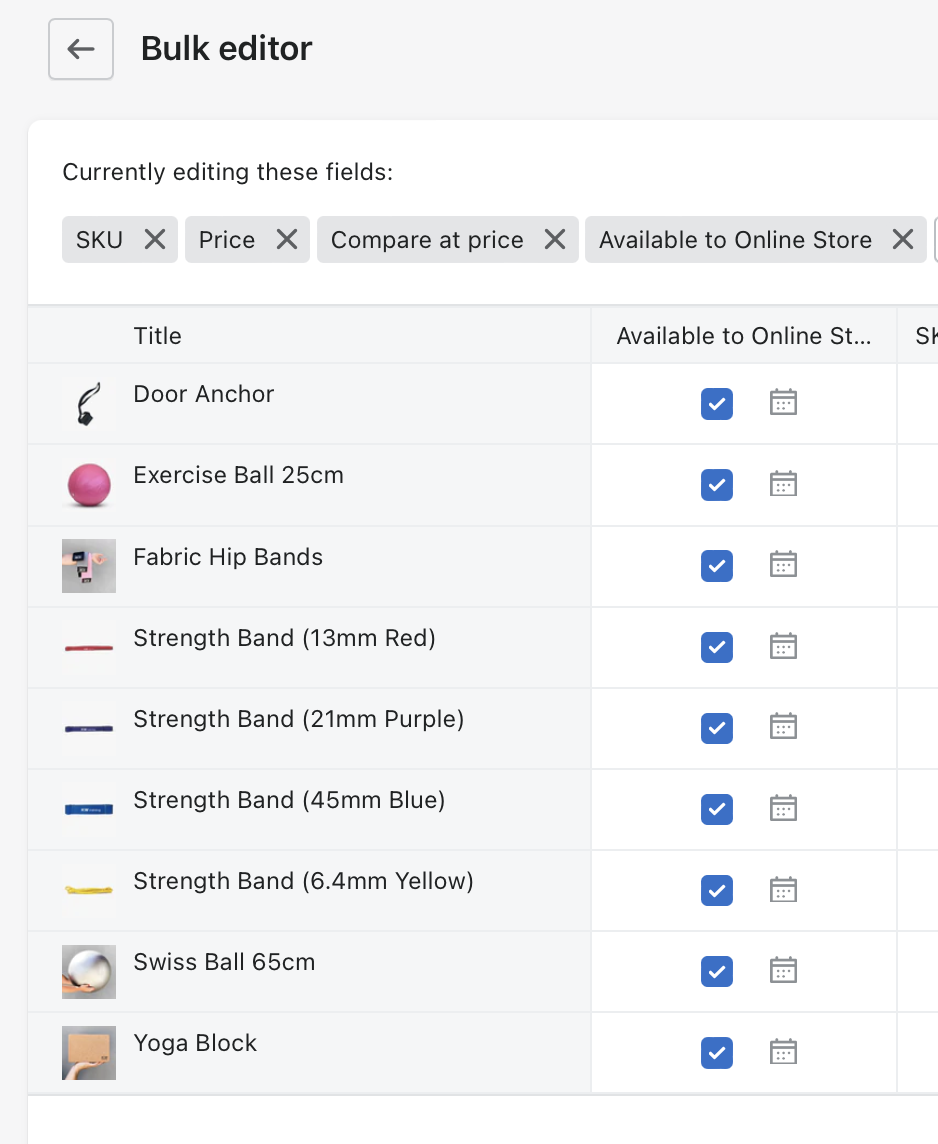
Task: Uncheck online availability for Door Anchor
Action: click(717, 404)
